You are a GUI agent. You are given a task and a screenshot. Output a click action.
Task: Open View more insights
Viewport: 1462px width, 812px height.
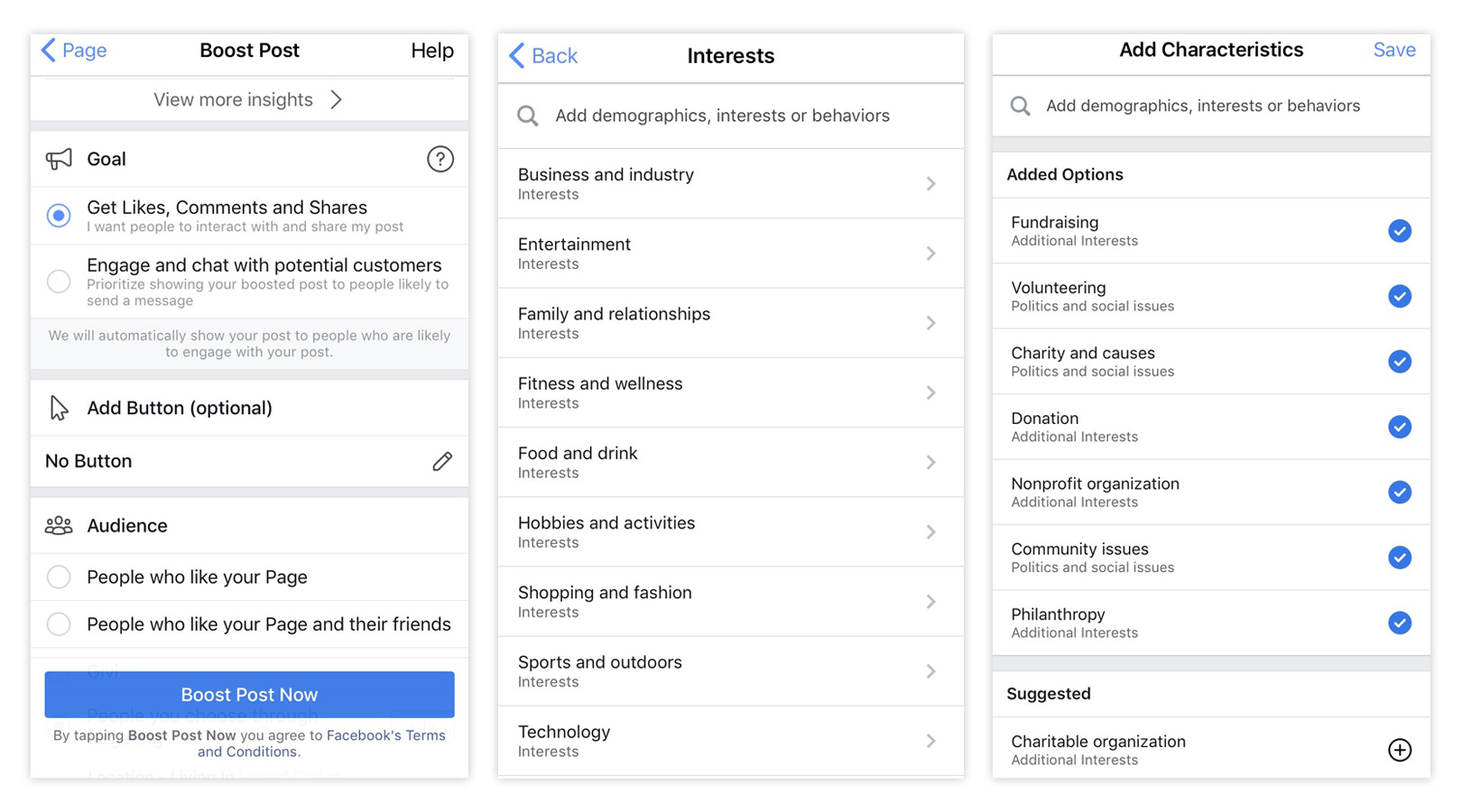click(x=249, y=99)
